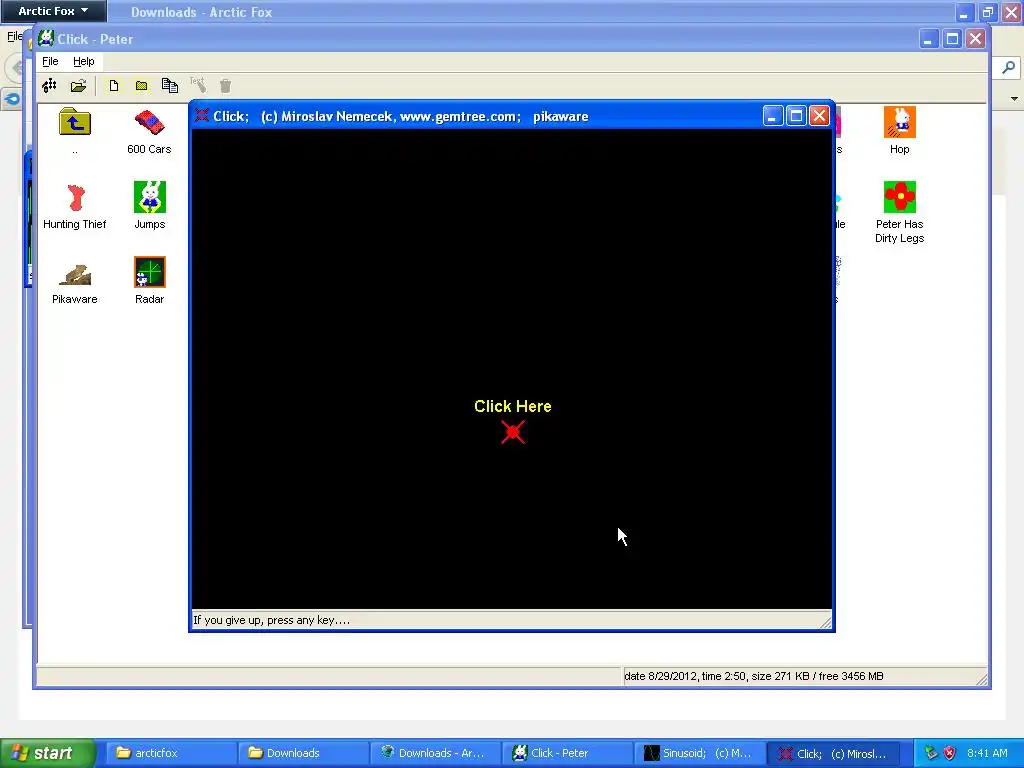The height and width of the screenshot is (768, 1024).
Task: Minimize the Click game window
Action: 773,116
